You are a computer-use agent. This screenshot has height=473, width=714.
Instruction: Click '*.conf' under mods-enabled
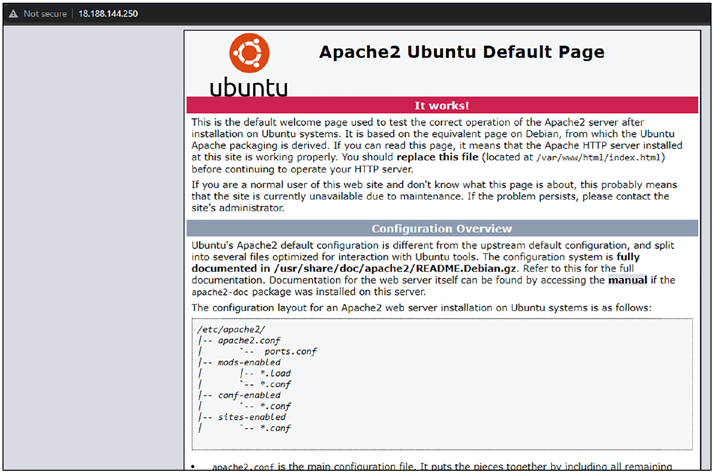275,384
